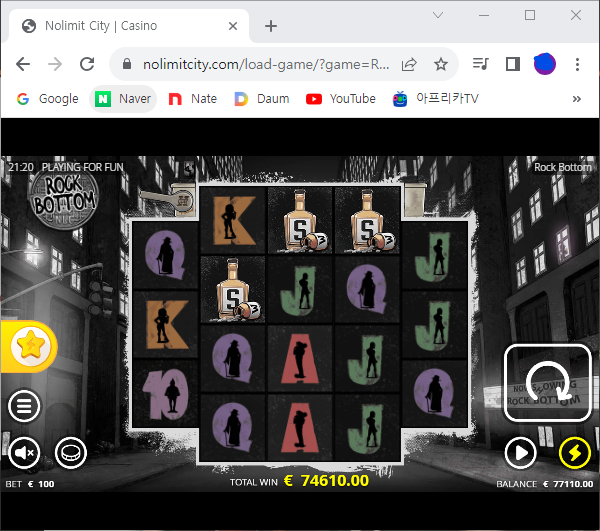Expand hidden bookmarks chevron
The image size is (600, 531).
point(577,99)
